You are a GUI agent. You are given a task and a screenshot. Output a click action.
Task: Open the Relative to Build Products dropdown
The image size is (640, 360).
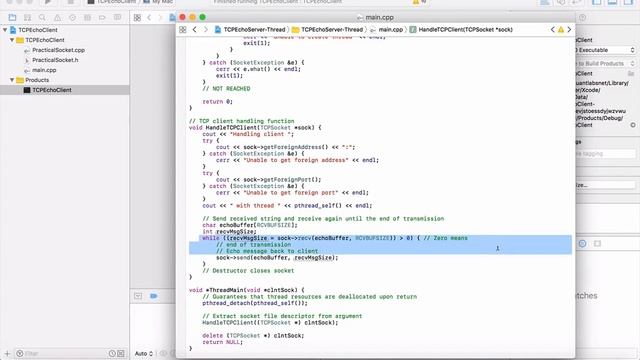[x=606, y=64]
